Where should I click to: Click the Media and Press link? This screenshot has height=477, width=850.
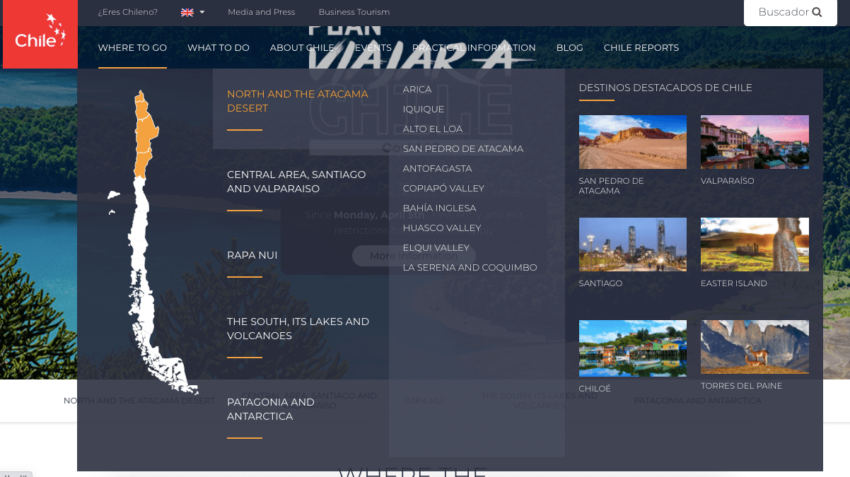[261, 12]
